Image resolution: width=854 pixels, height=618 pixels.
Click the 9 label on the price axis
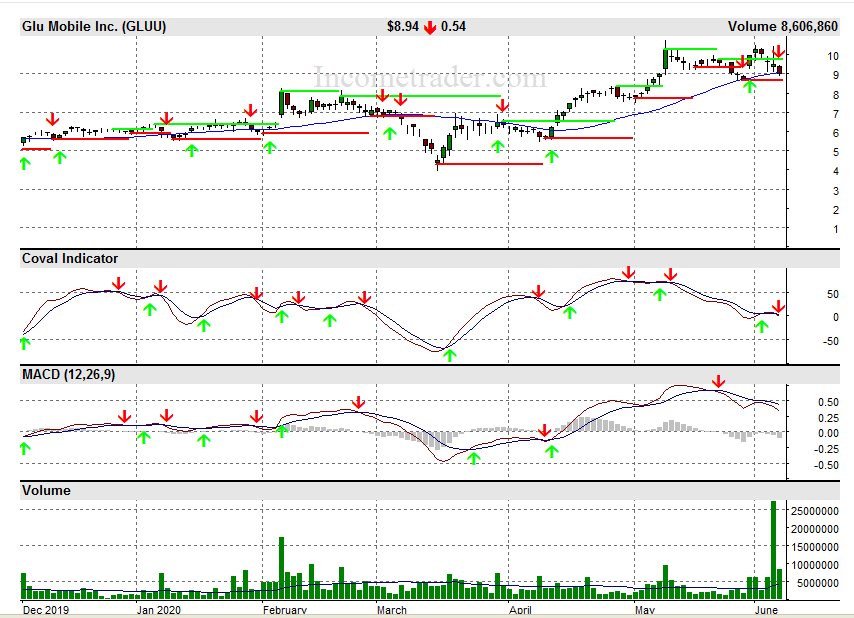tap(835, 76)
